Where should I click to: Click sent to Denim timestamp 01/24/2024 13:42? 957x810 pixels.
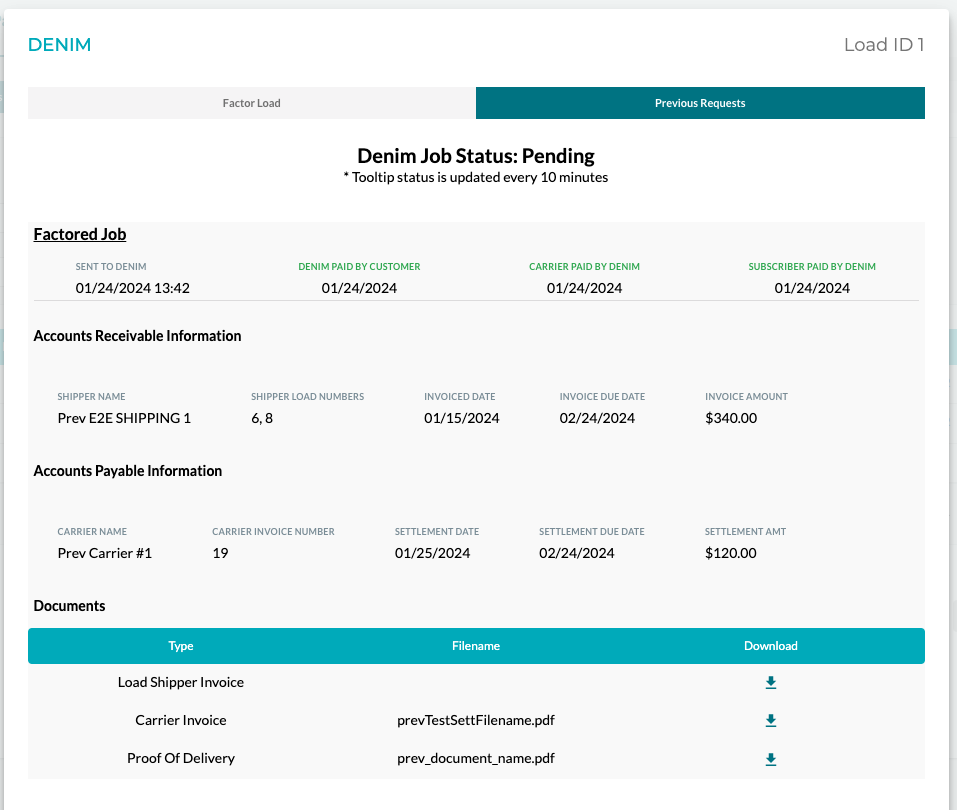click(132, 288)
